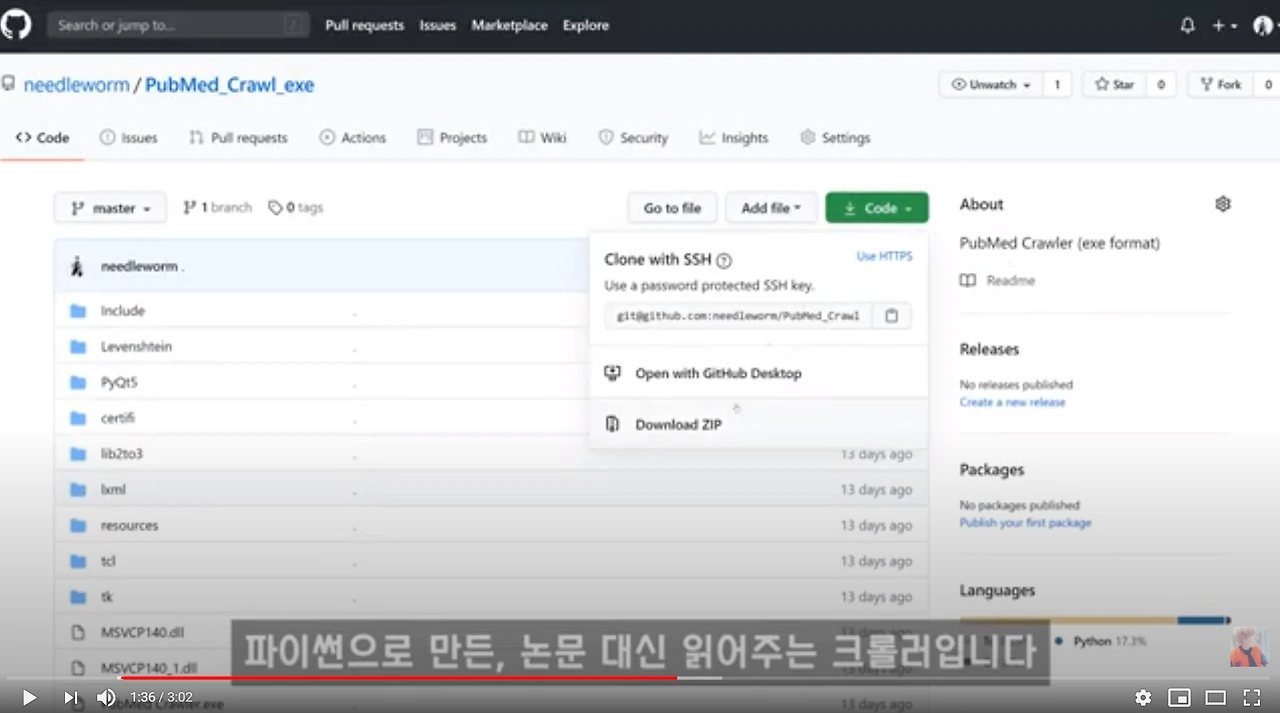
Task: Open Marketplace in top navigation
Action: 510,25
